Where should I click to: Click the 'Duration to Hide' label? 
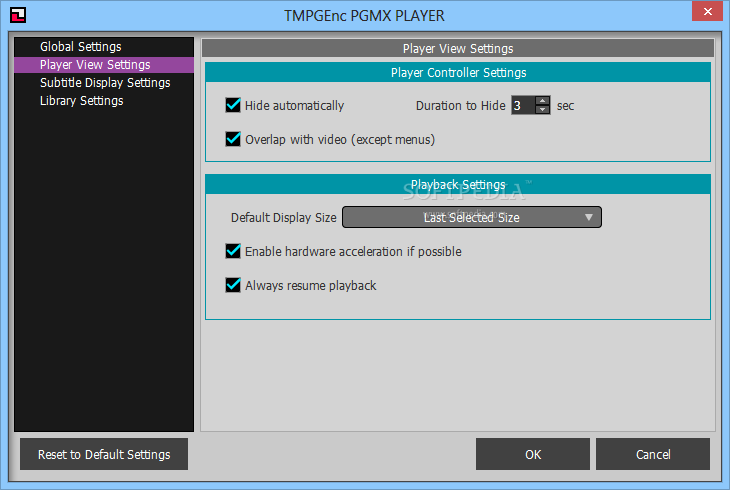point(460,106)
